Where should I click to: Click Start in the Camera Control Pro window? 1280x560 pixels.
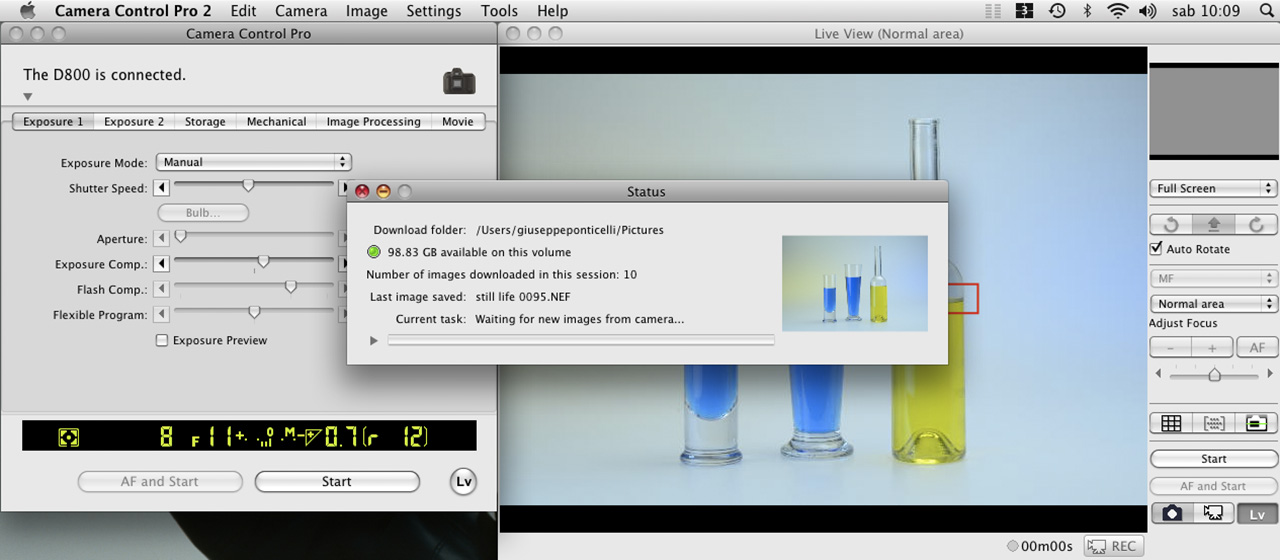(x=337, y=482)
